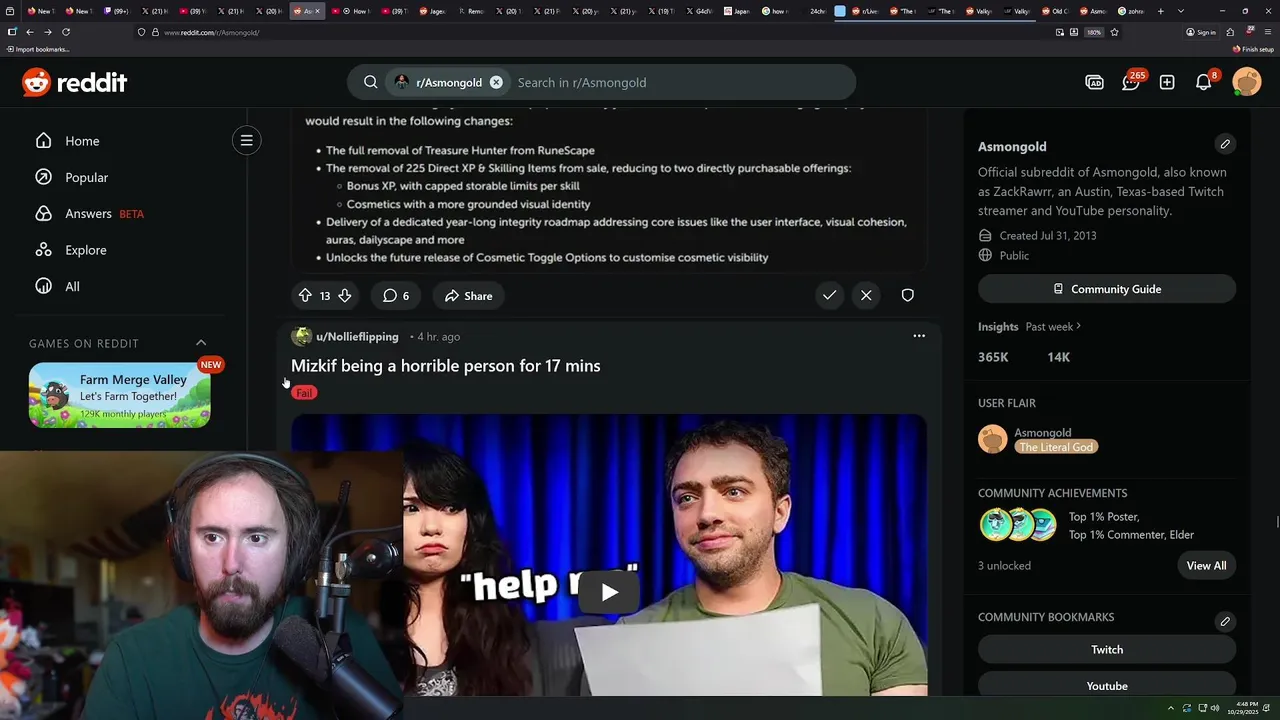The width and height of the screenshot is (1280, 720).
Task: Open the Farm Merge Valley game card
Action: tap(119, 394)
